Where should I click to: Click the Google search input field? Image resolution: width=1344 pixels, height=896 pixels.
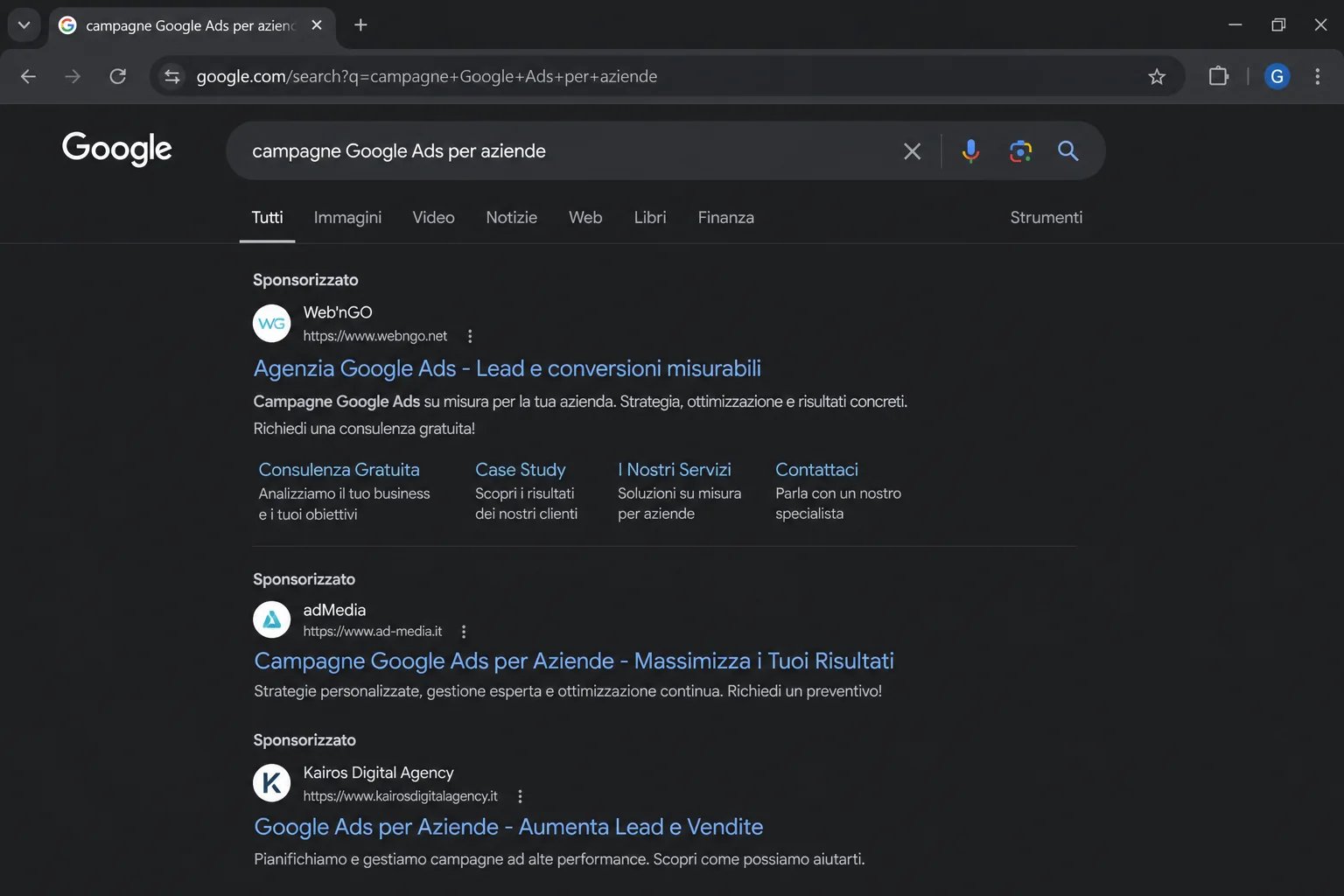[x=569, y=150]
